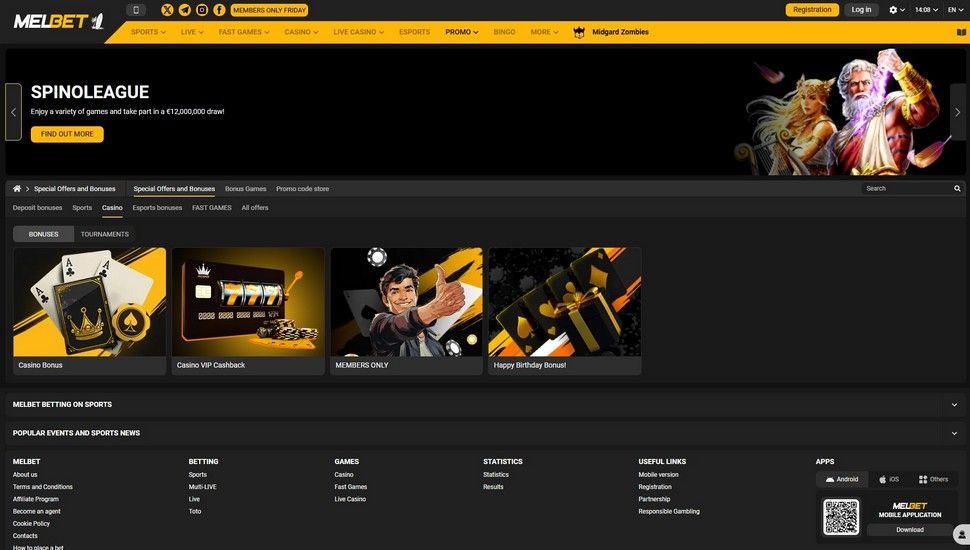The width and height of the screenshot is (970, 550).
Task: Open Casino VIP Cashback card
Action: pyautogui.click(x=248, y=311)
